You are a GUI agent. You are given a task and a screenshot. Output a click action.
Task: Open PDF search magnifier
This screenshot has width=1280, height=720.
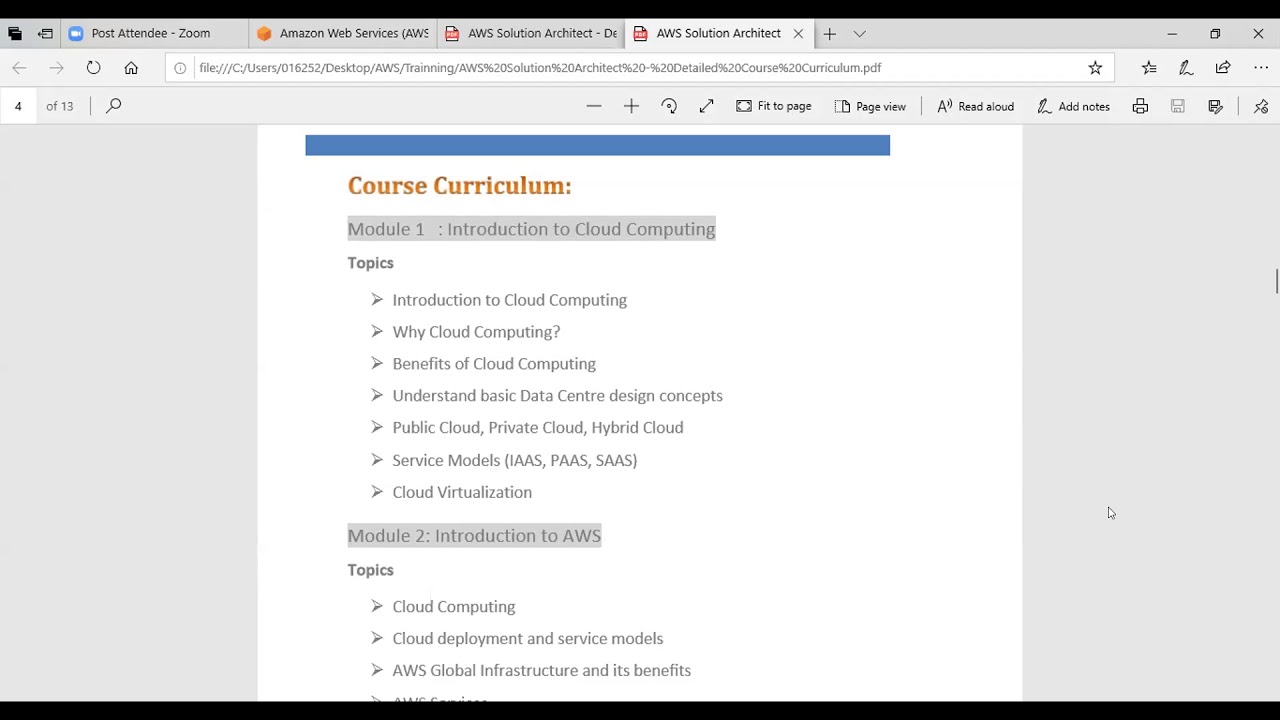pos(114,106)
